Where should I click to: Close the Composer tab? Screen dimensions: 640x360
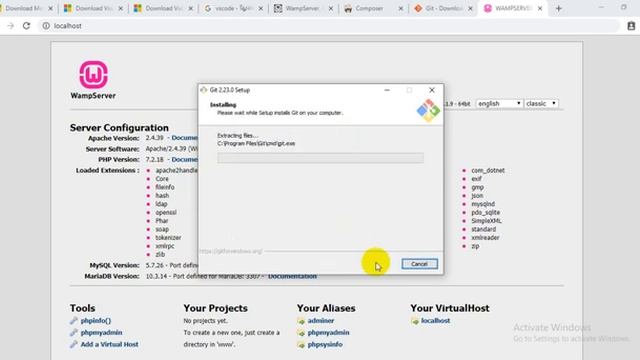click(x=401, y=8)
